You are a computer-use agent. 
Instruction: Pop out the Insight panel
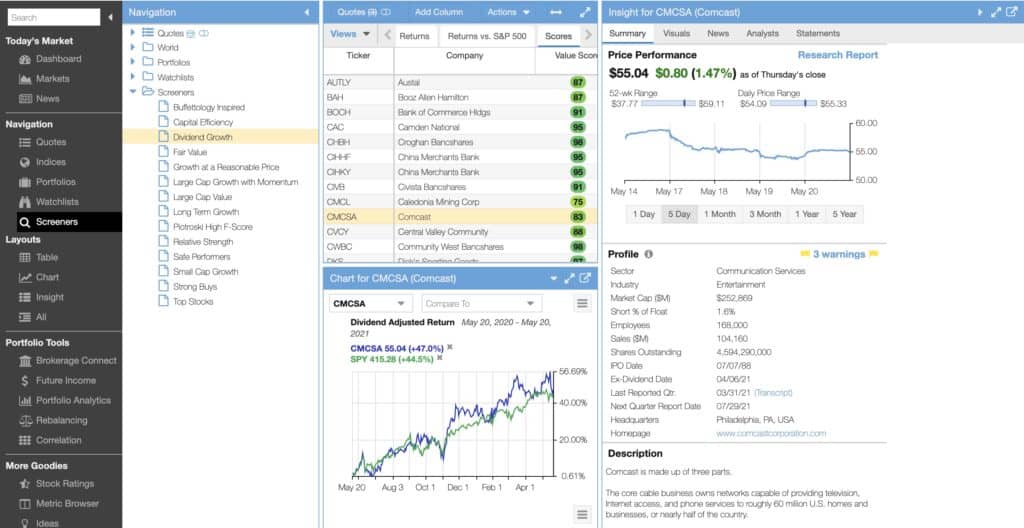click(1011, 12)
